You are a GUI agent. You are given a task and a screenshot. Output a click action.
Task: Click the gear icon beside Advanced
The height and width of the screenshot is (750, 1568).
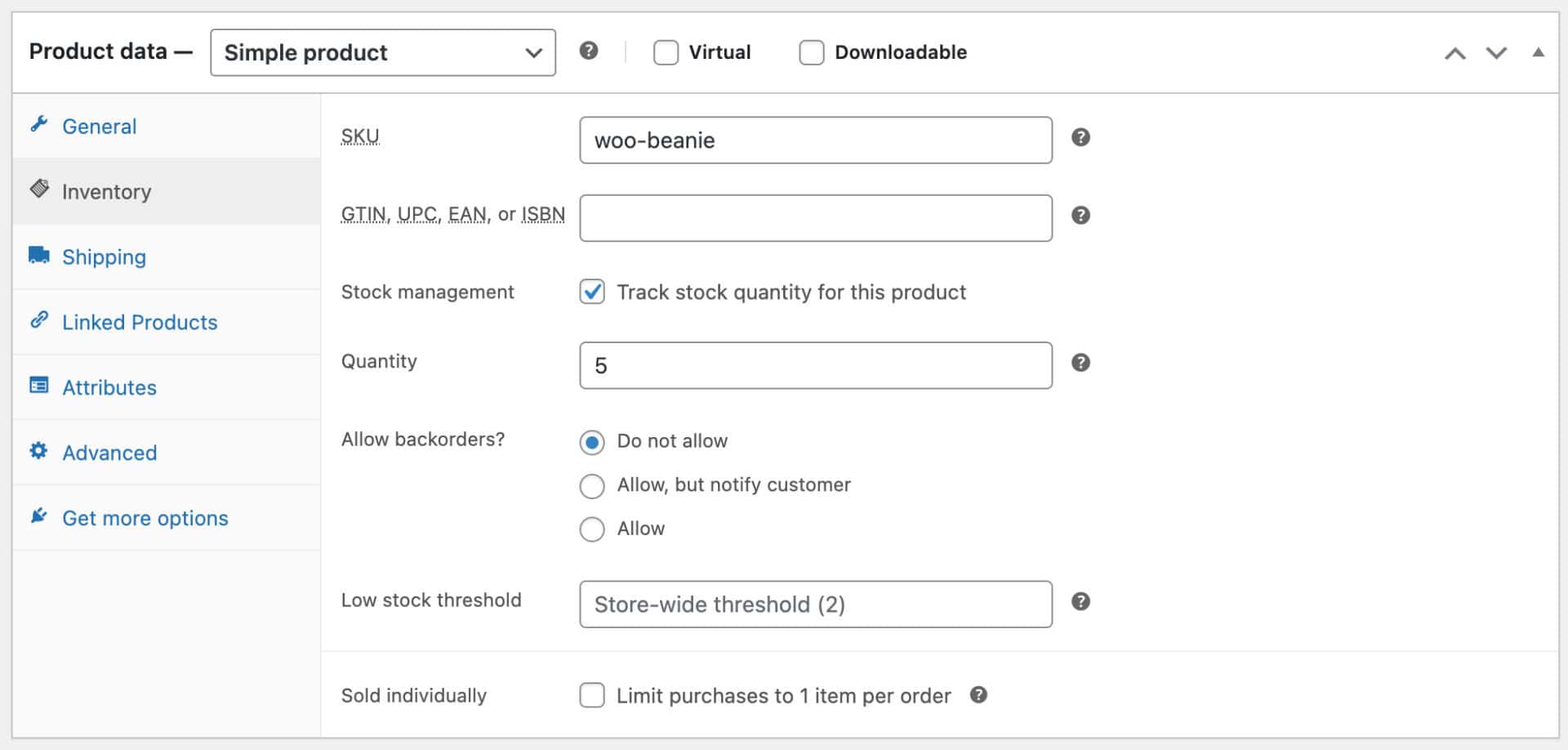[x=39, y=451]
